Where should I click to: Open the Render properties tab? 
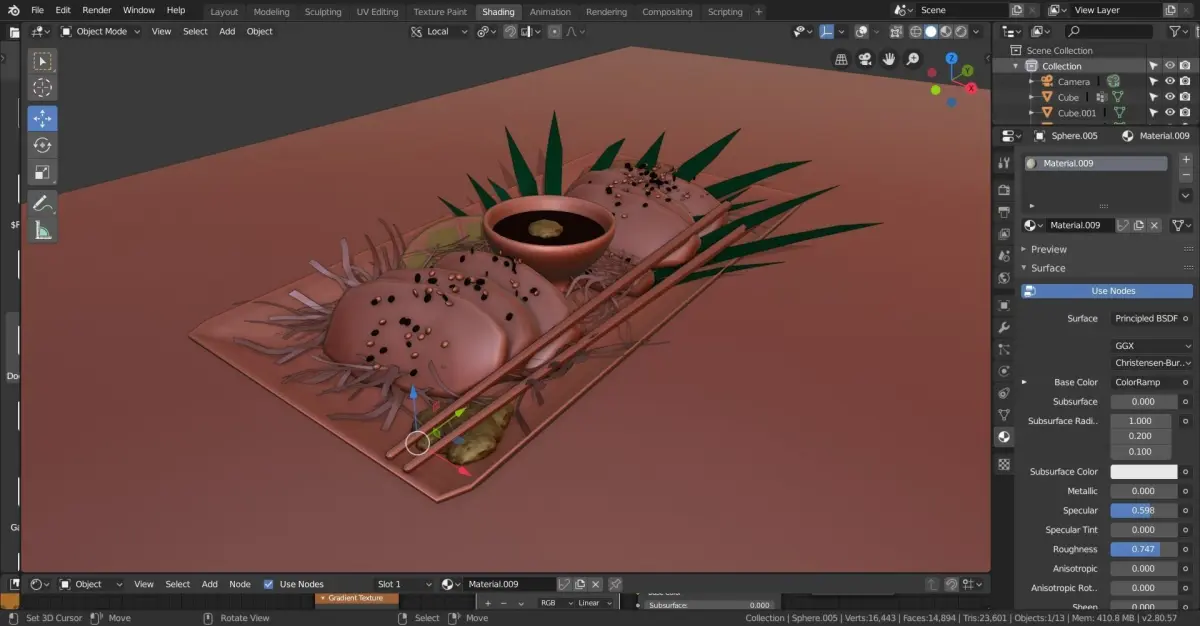tap(1004, 190)
